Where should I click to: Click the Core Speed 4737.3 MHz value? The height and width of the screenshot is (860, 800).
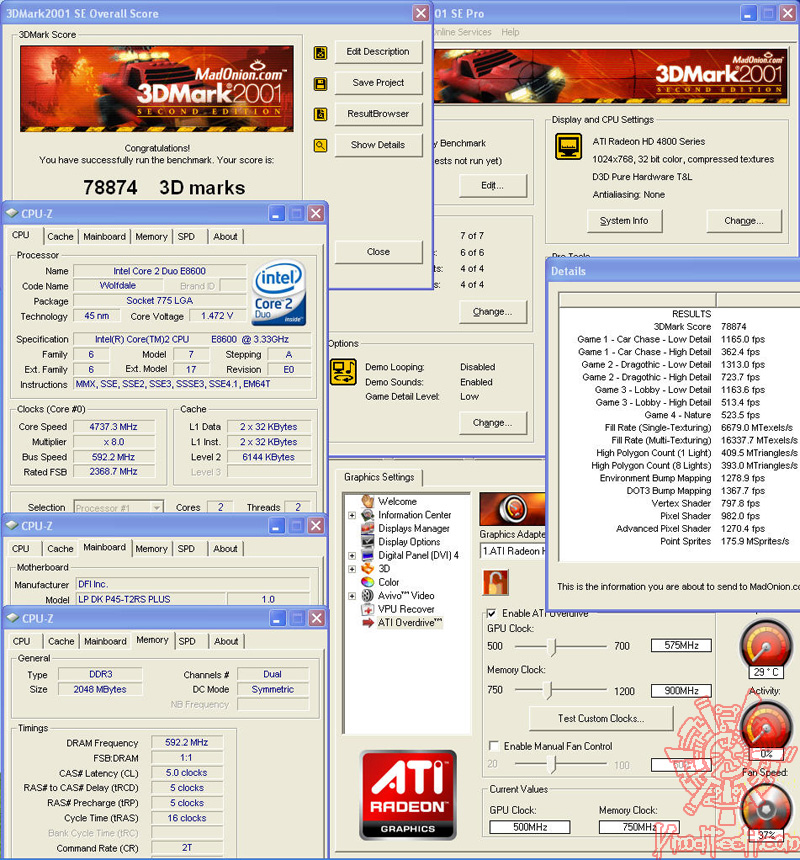point(114,427)
